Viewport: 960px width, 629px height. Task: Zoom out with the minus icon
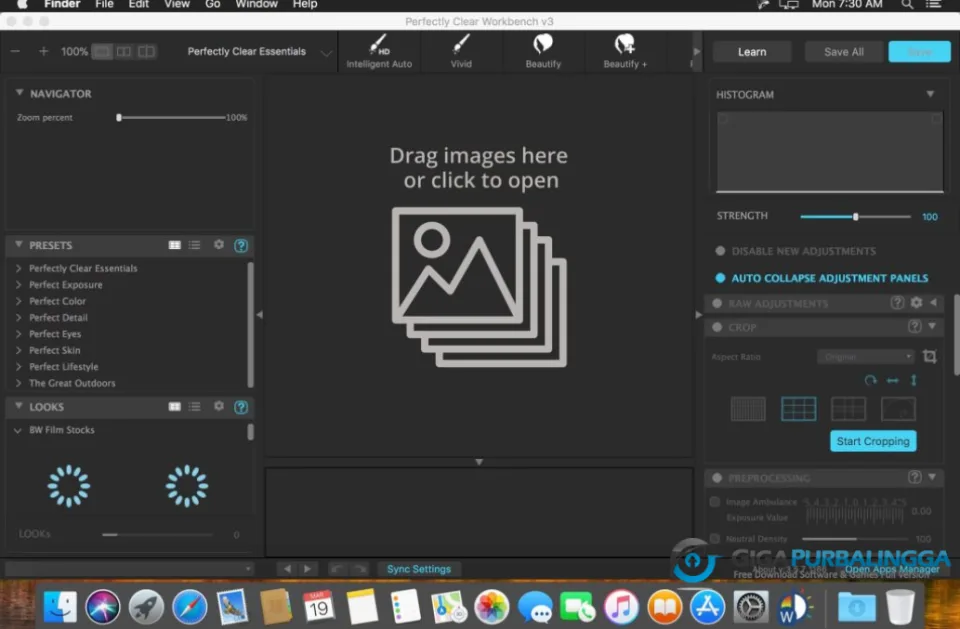[x=15, y=51]
